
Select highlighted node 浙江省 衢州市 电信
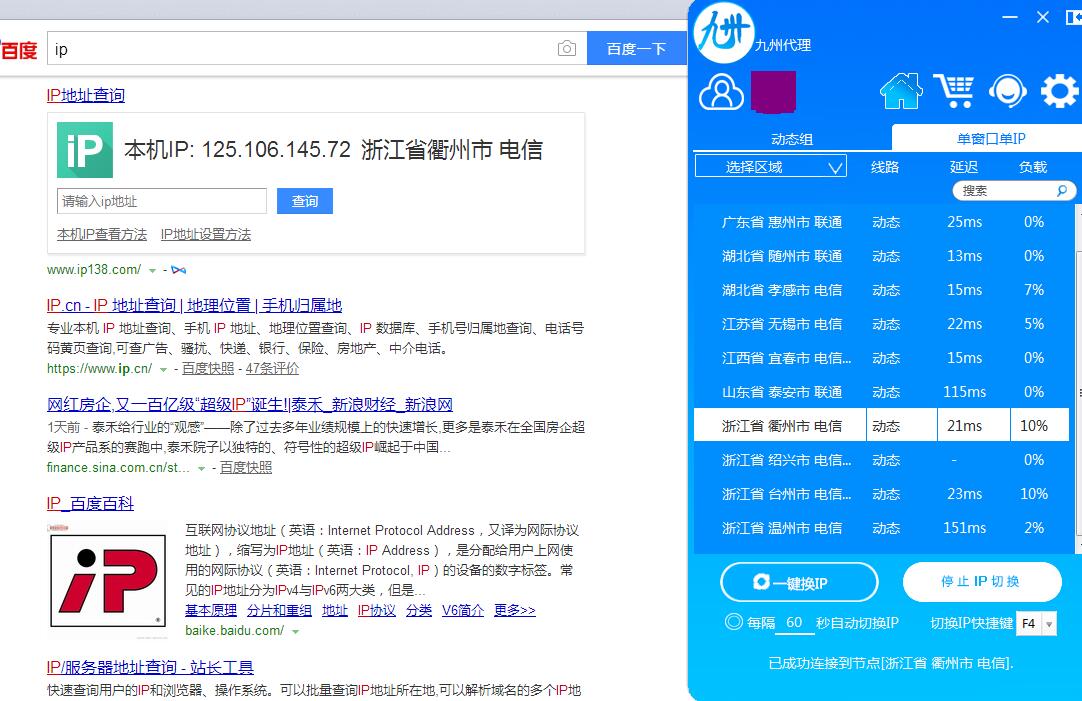881,426
